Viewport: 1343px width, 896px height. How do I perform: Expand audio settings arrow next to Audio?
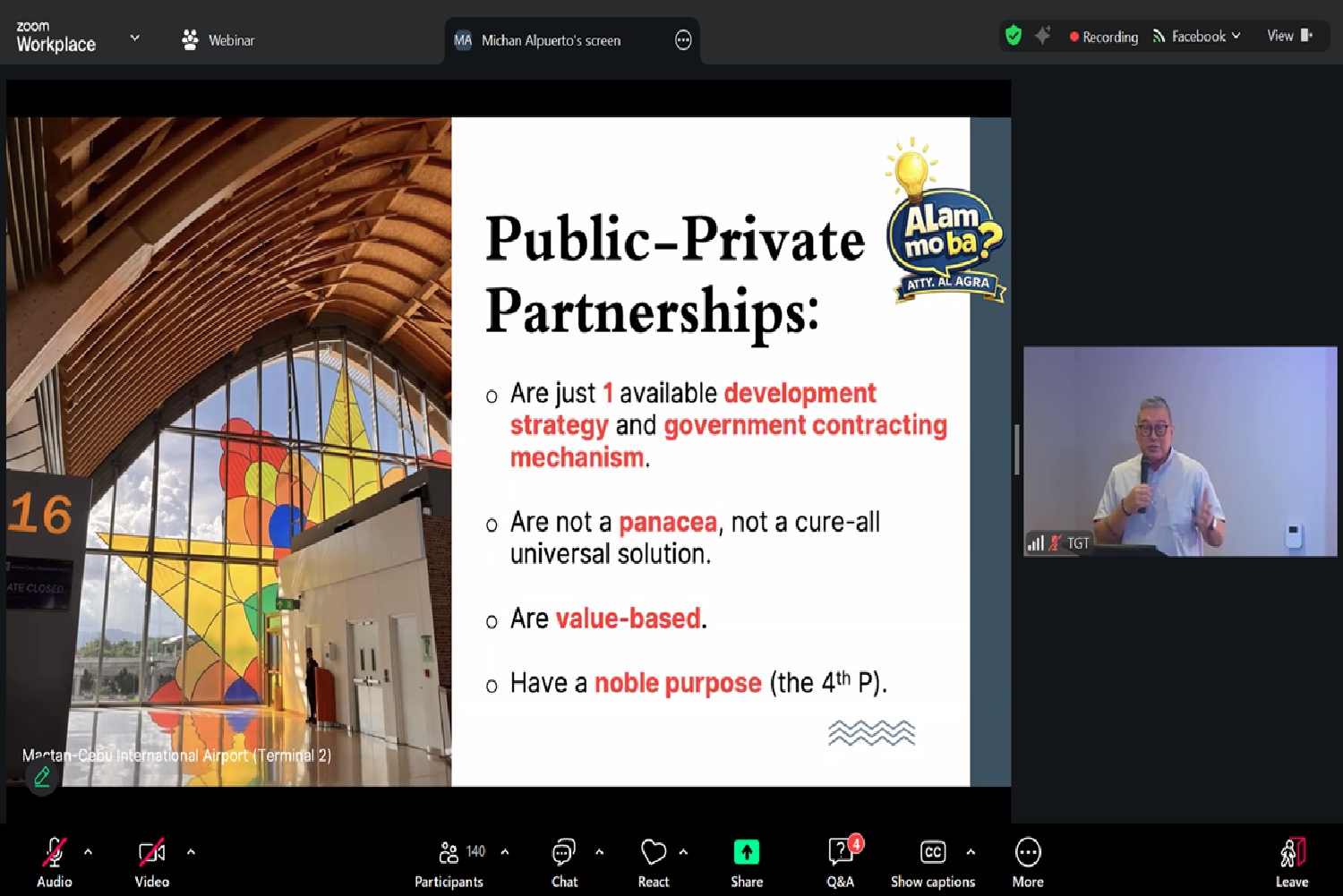coord(88,852)
